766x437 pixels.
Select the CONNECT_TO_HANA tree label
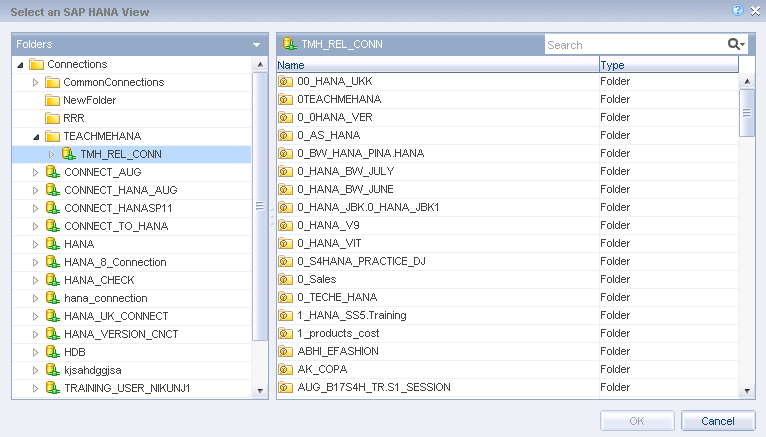pos(116,226)
